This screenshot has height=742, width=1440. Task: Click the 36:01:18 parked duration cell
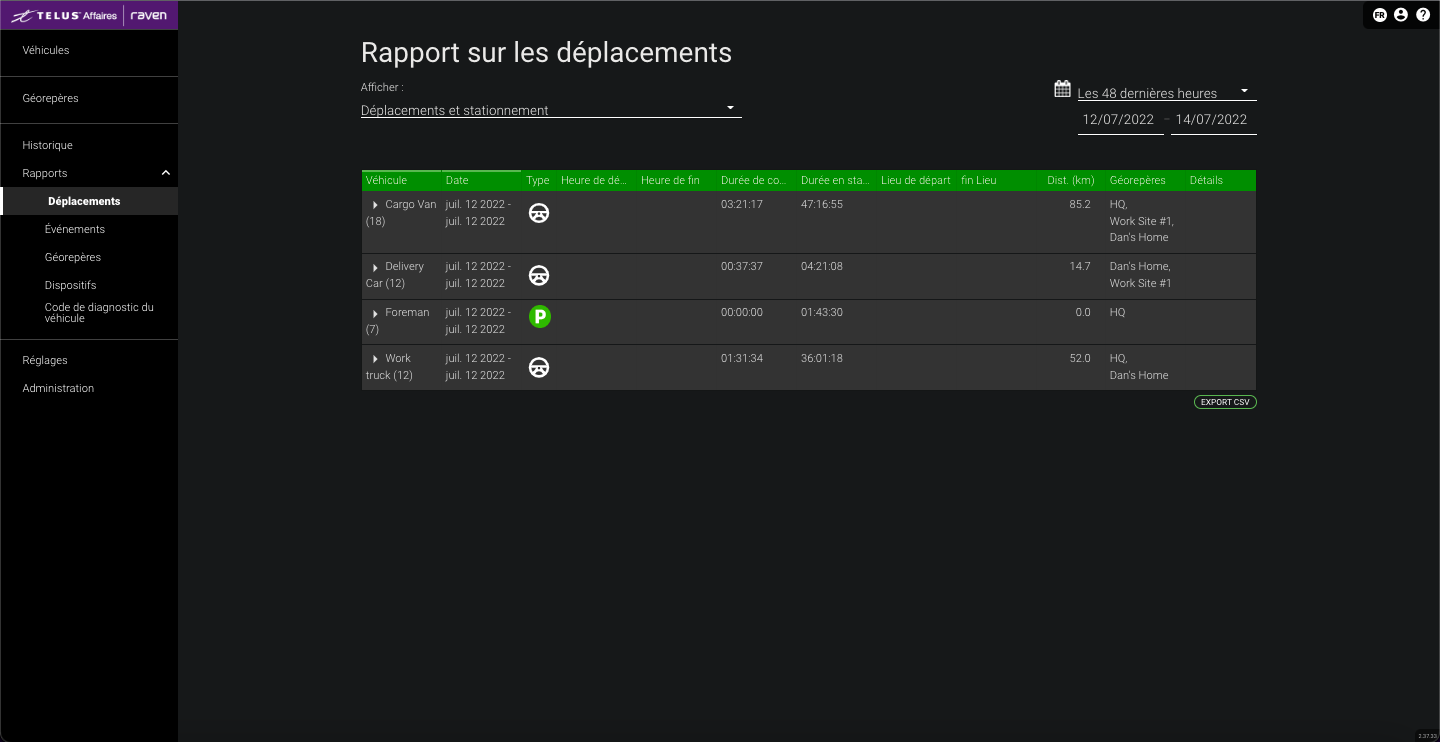[x=822, y=358]
